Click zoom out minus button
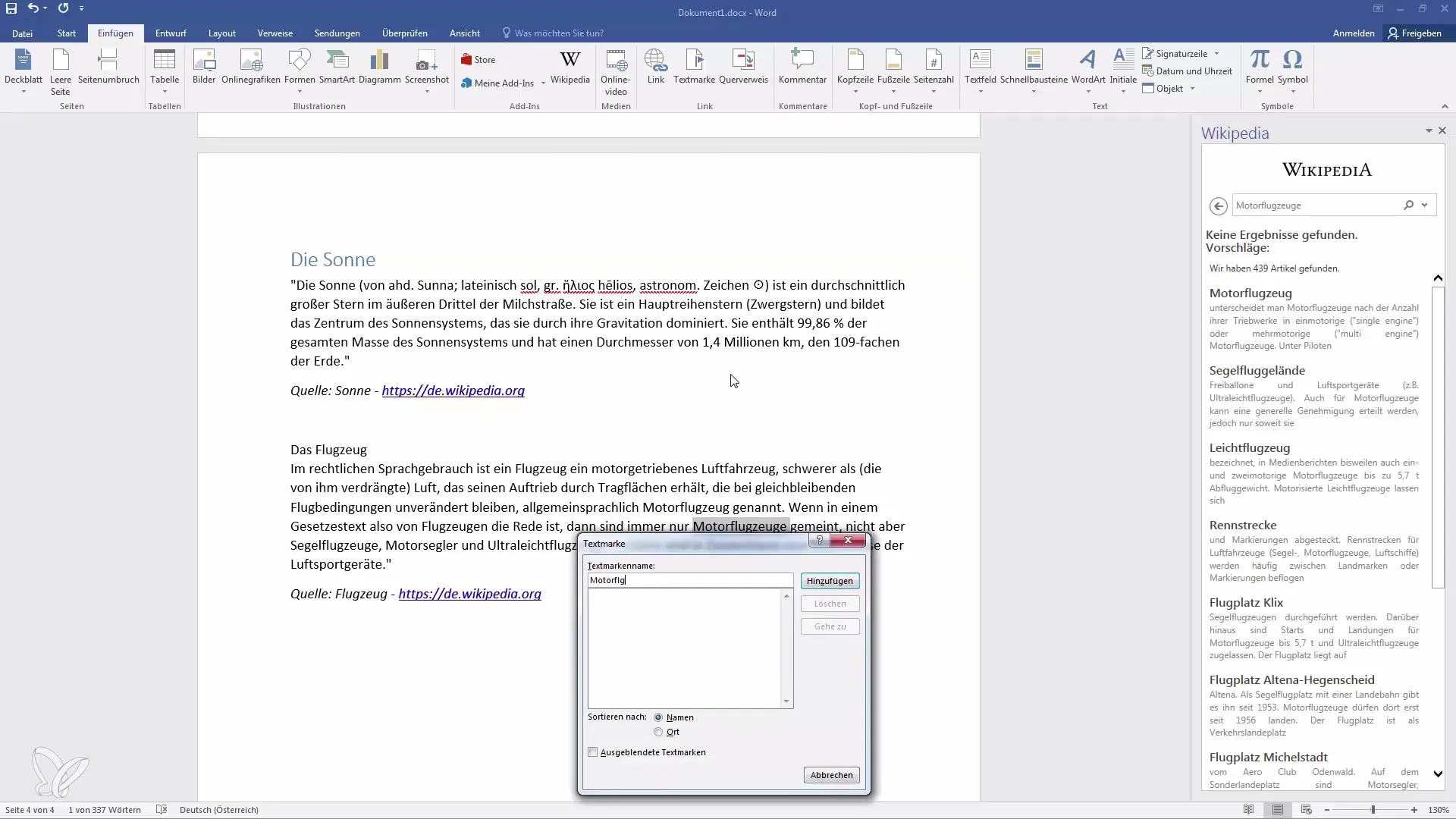Image resolution: width=1456 pixels, height=819 pixels. (1327, 810)
